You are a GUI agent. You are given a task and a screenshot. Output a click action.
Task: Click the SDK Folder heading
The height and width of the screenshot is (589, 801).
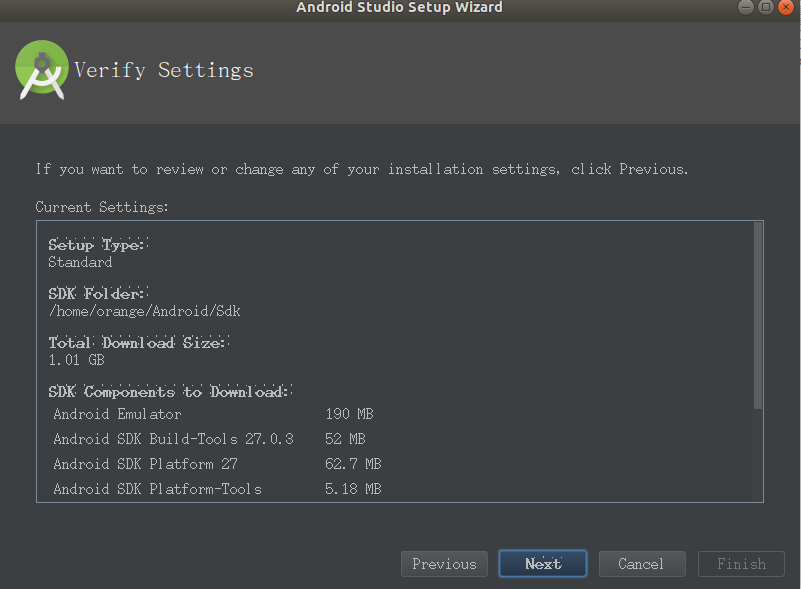point(98,294)
